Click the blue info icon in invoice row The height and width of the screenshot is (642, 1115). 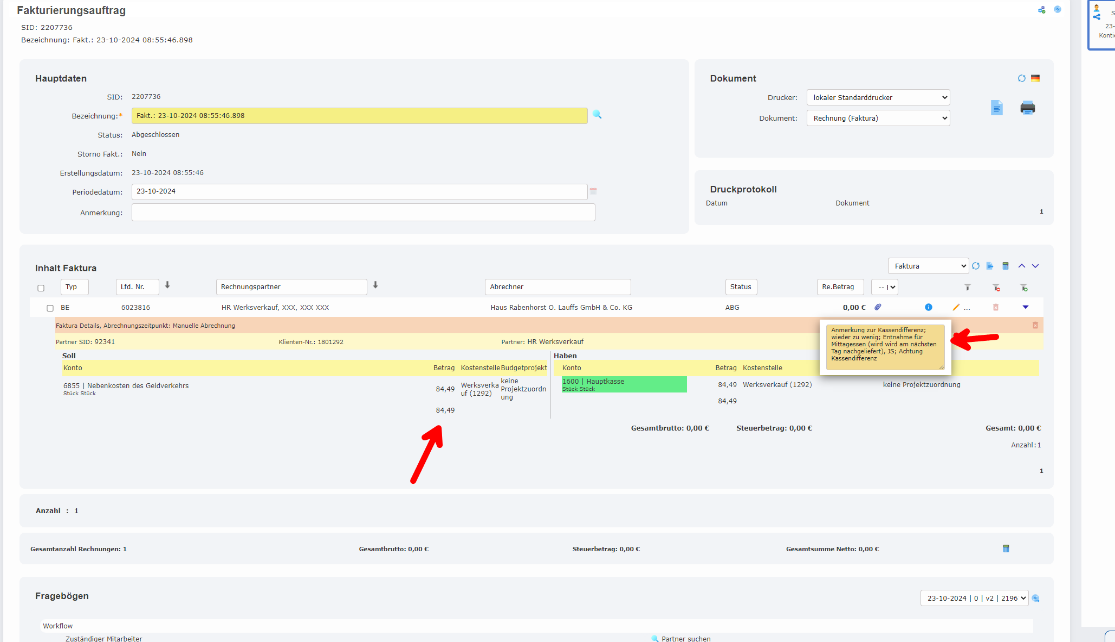pos(928,307)
